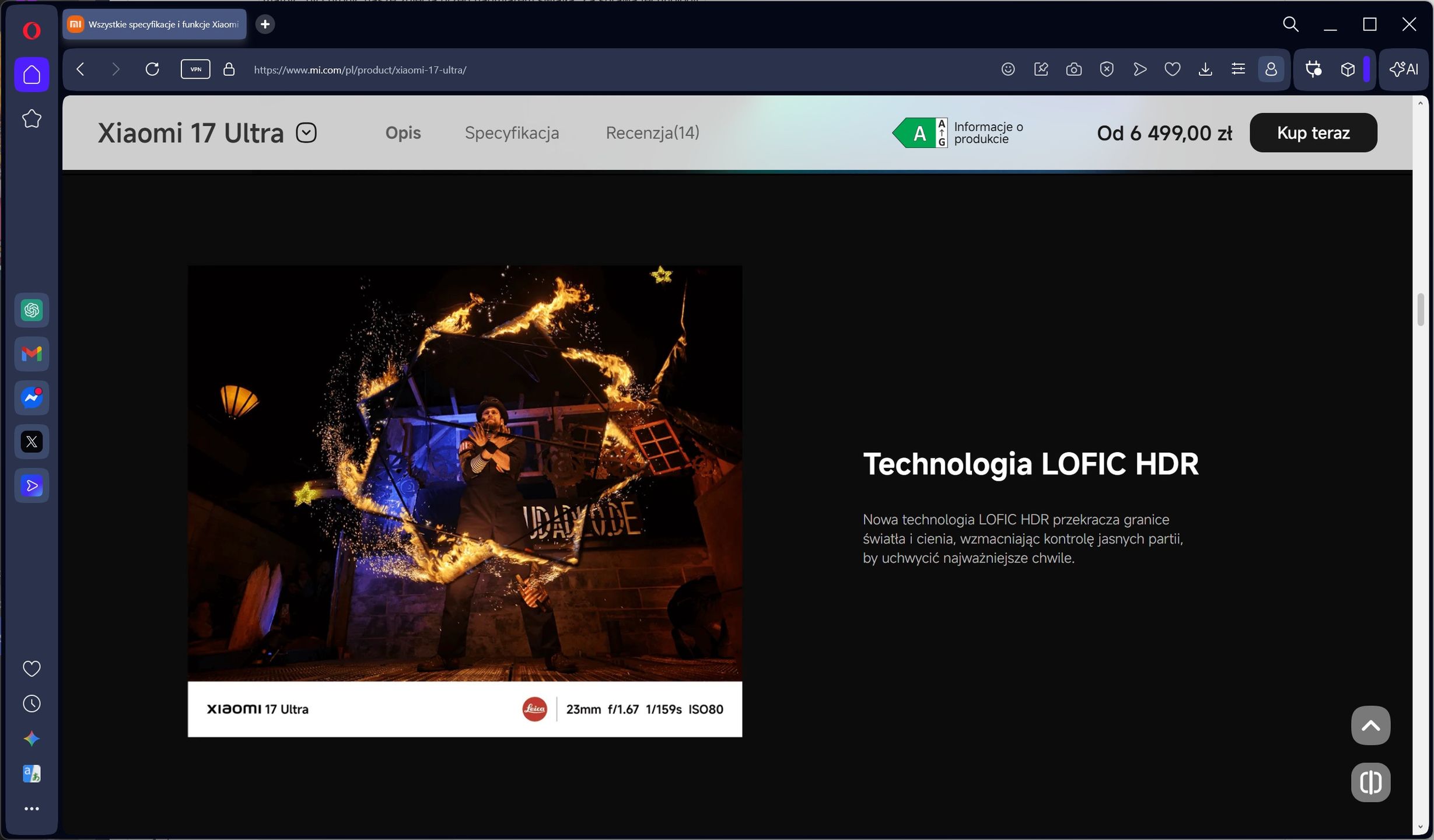Open the plug-in connection toolbar icon
This screenshot has height=840, width=1434.
click(x=1313, y=69)
